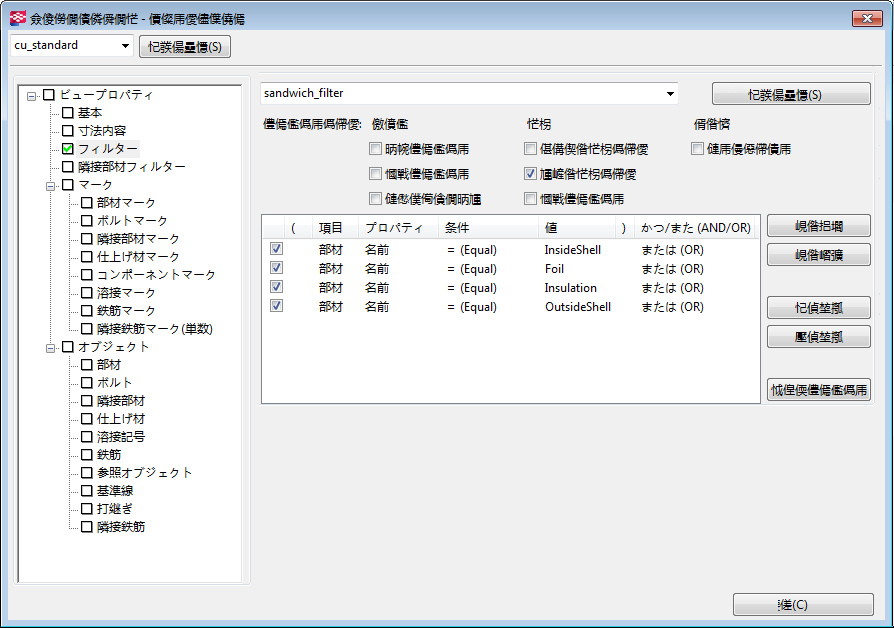Click the application icon in title bar
The image size is (894, 628).
pyautogui.click(x=17, y=19)
